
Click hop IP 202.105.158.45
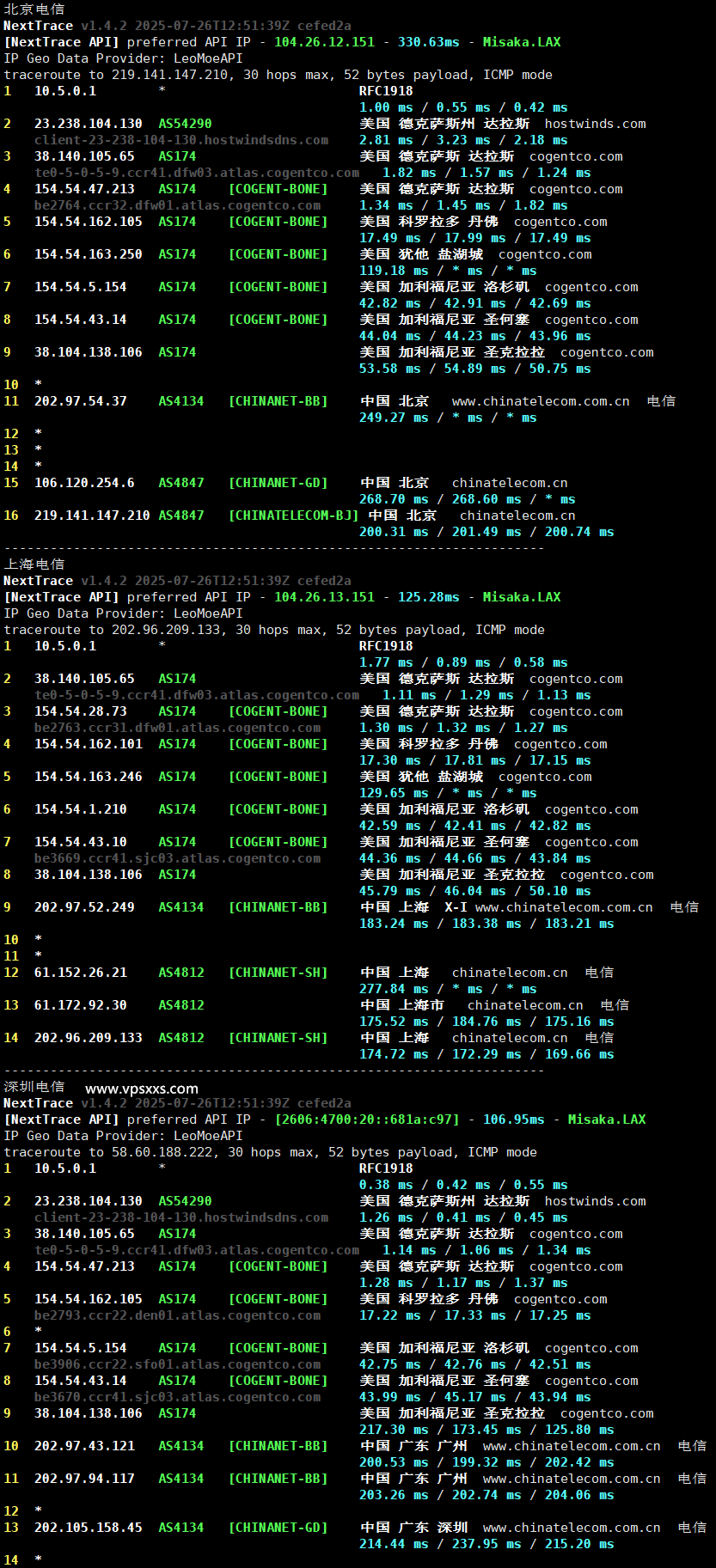click(x=89, y=1528)
